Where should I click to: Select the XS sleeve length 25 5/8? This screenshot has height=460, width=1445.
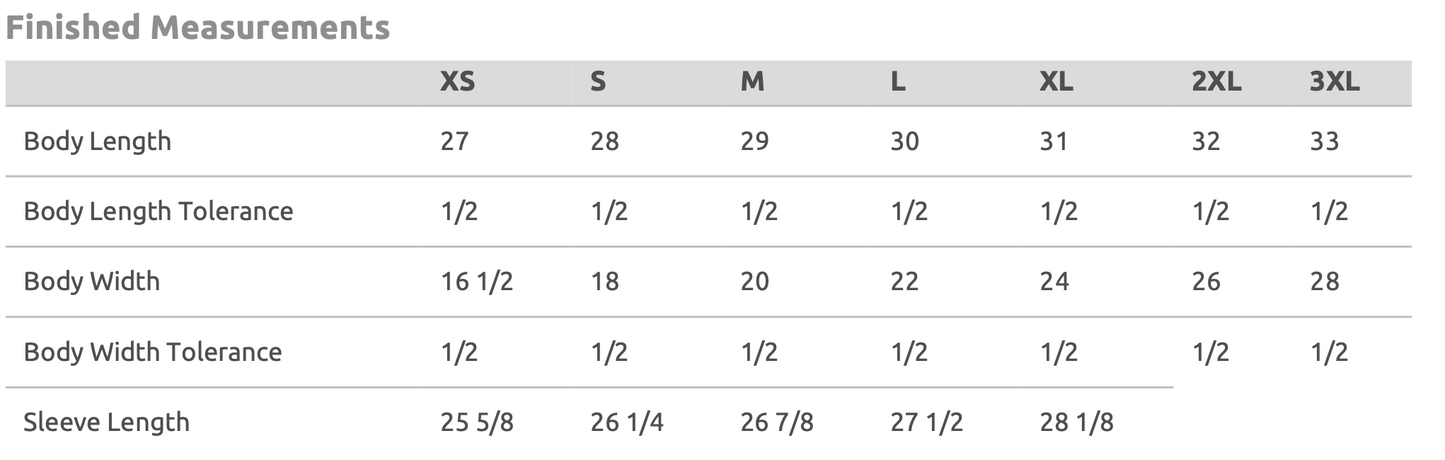(x=476, y=423)
